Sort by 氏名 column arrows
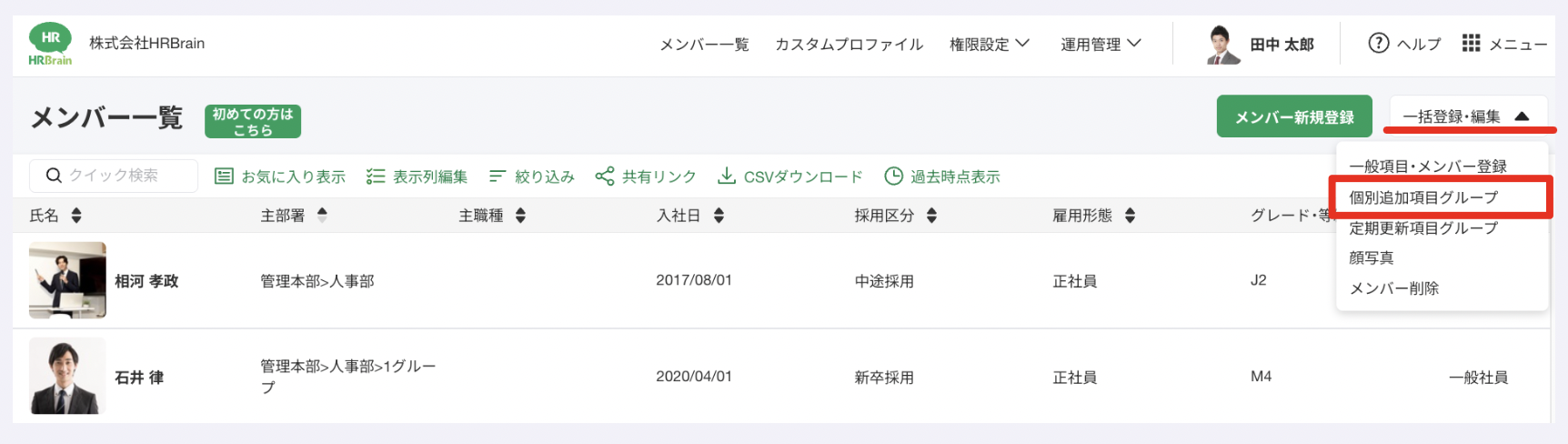This screenshot has height=444, width=1568. coord(76,216)
